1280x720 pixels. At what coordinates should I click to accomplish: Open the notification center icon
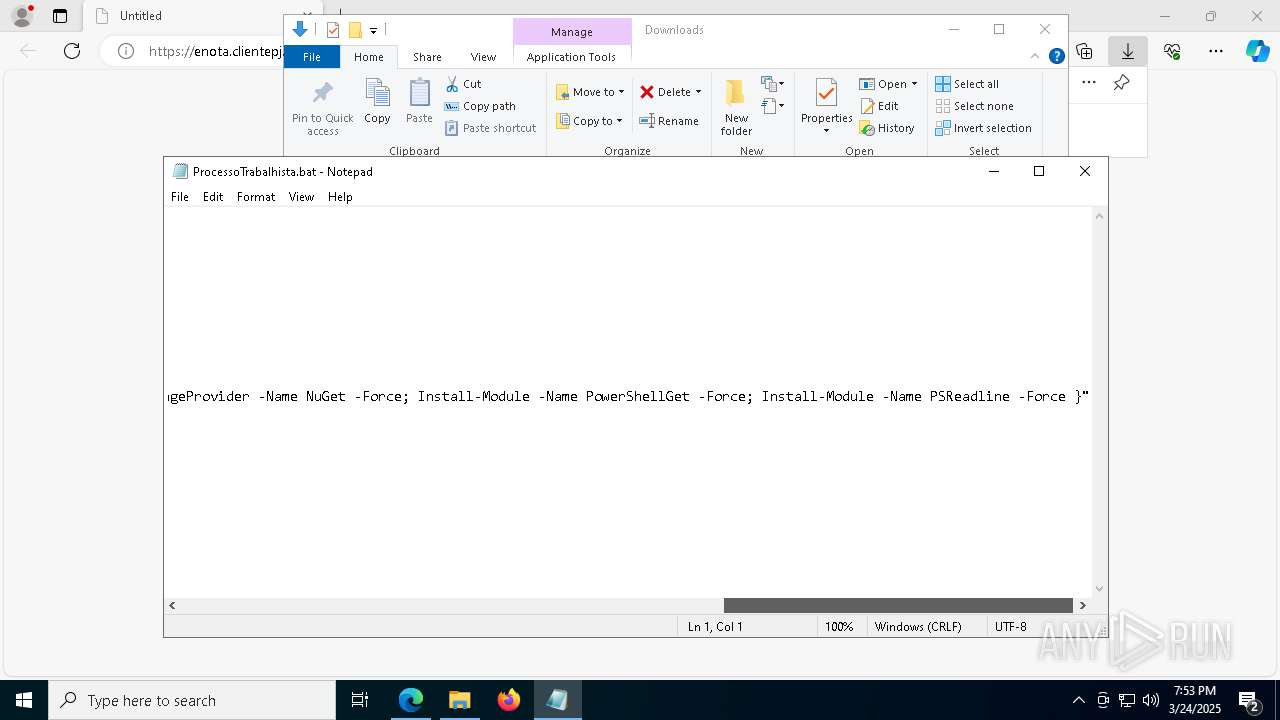(x=1249, y=700)
